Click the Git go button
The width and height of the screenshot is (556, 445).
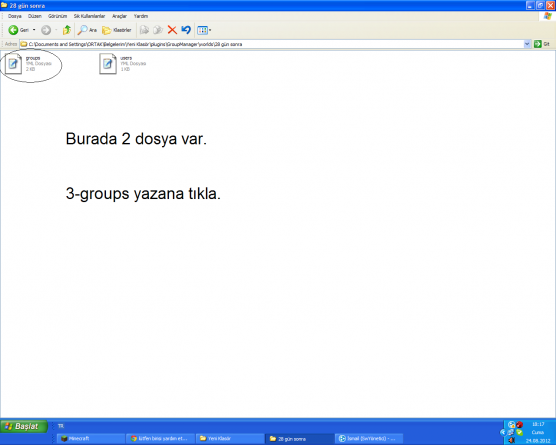tap(542, 44)
